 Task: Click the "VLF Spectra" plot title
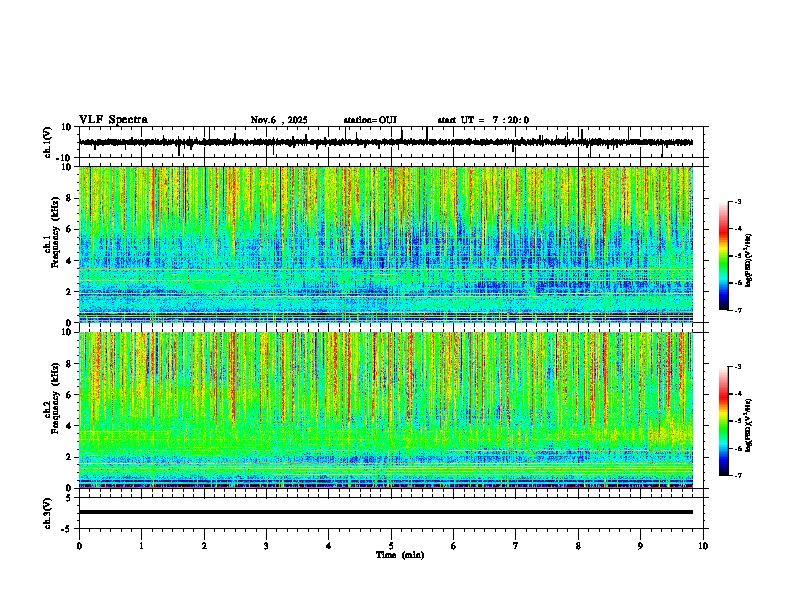pyautogui.click(x=113, y=120)
